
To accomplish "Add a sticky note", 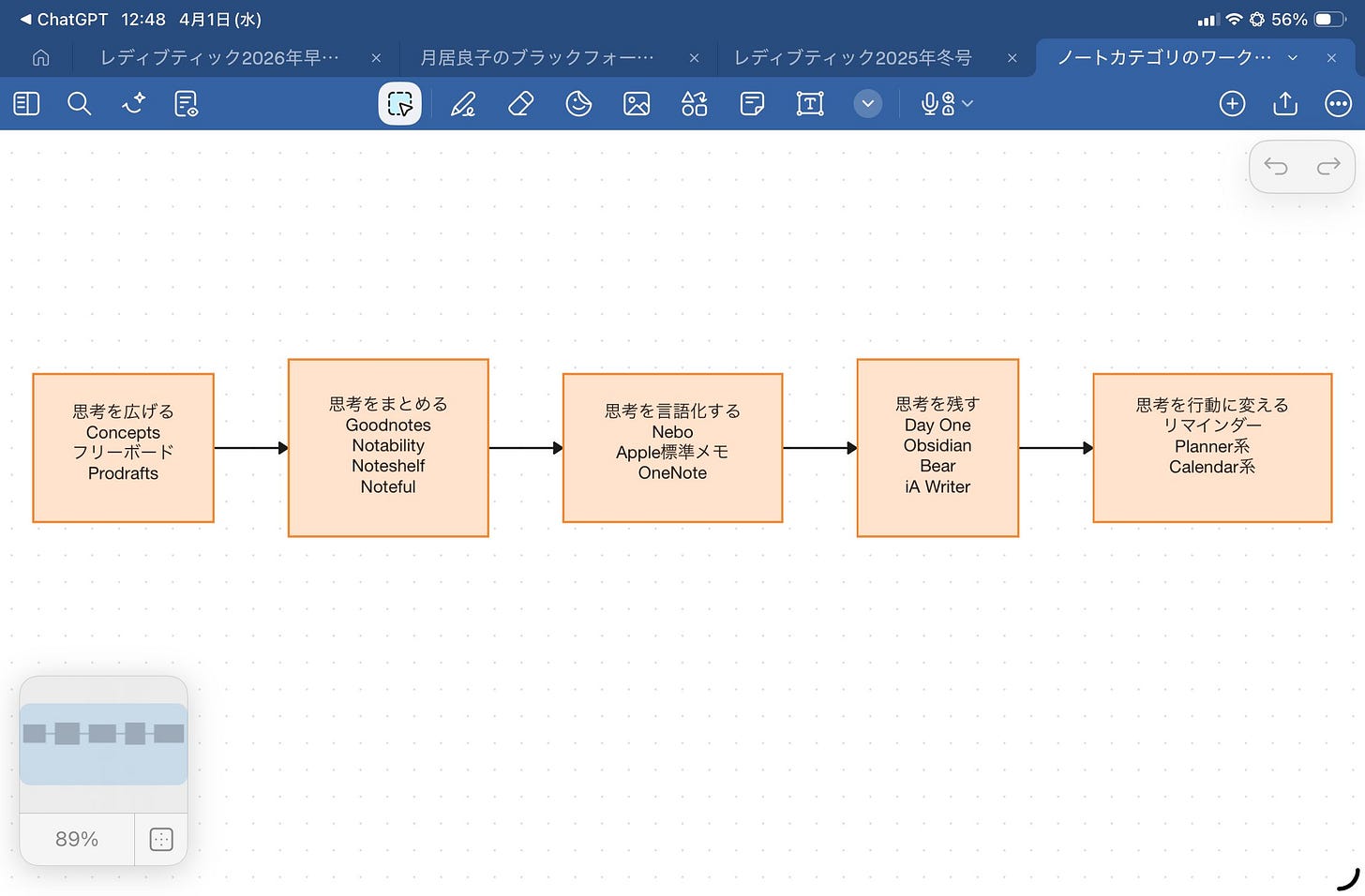I will tap(752, 104).
